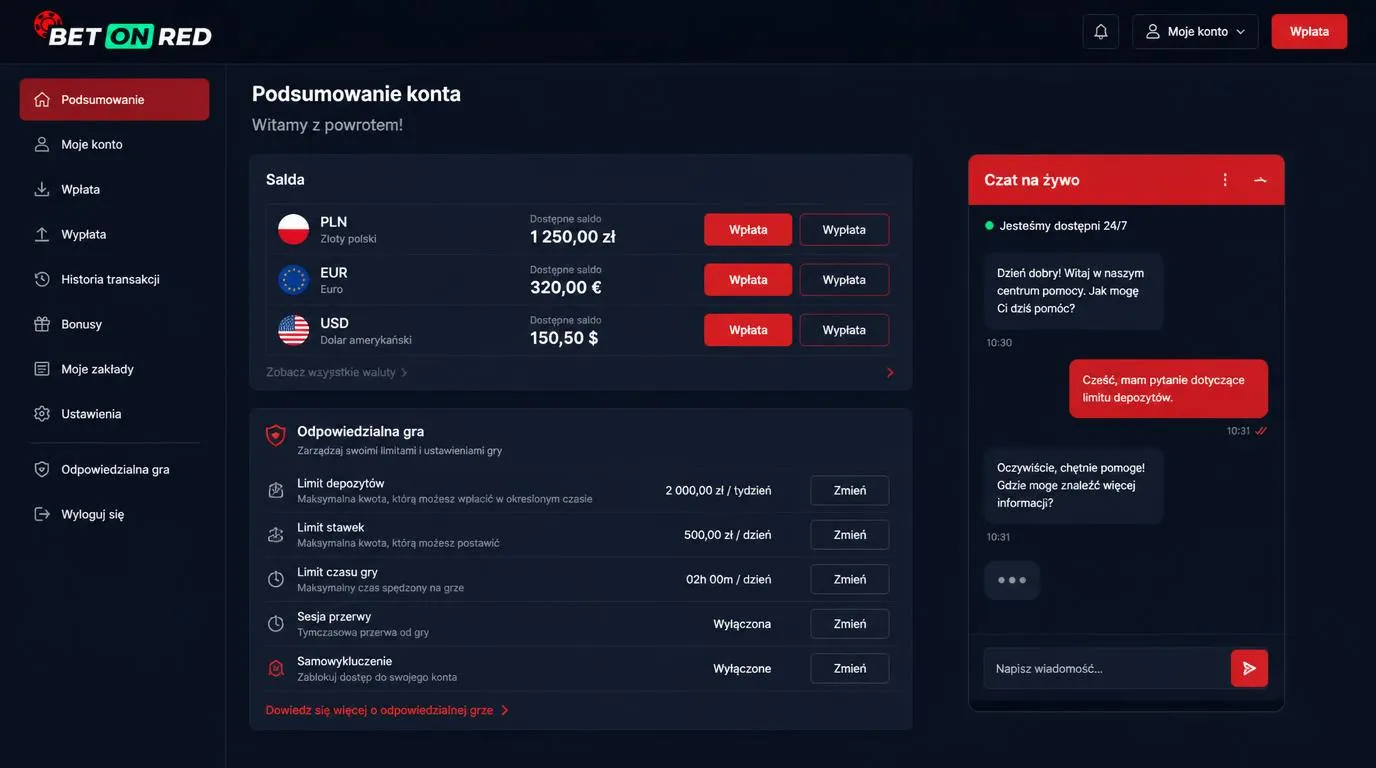Viewport: 1376px width, 768px height.
Task: Click the Poland flag icon
Action: click(x=293, y=230)
